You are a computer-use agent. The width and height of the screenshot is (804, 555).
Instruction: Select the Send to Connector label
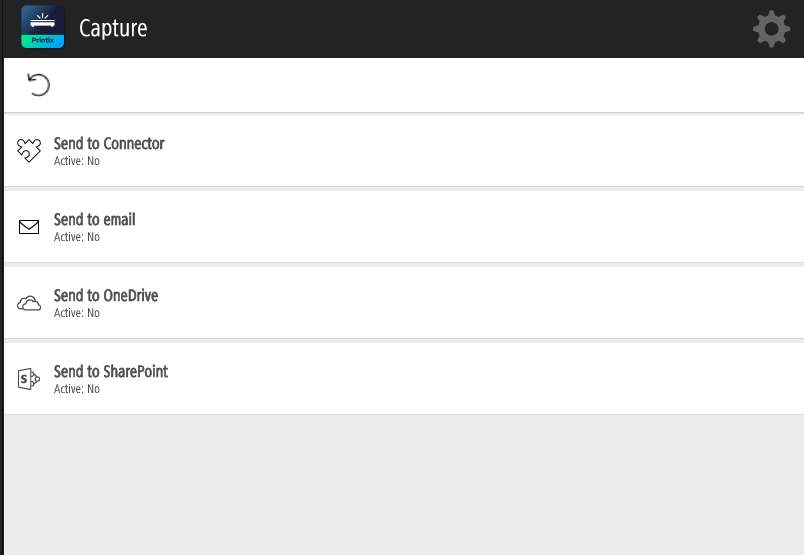109,144
